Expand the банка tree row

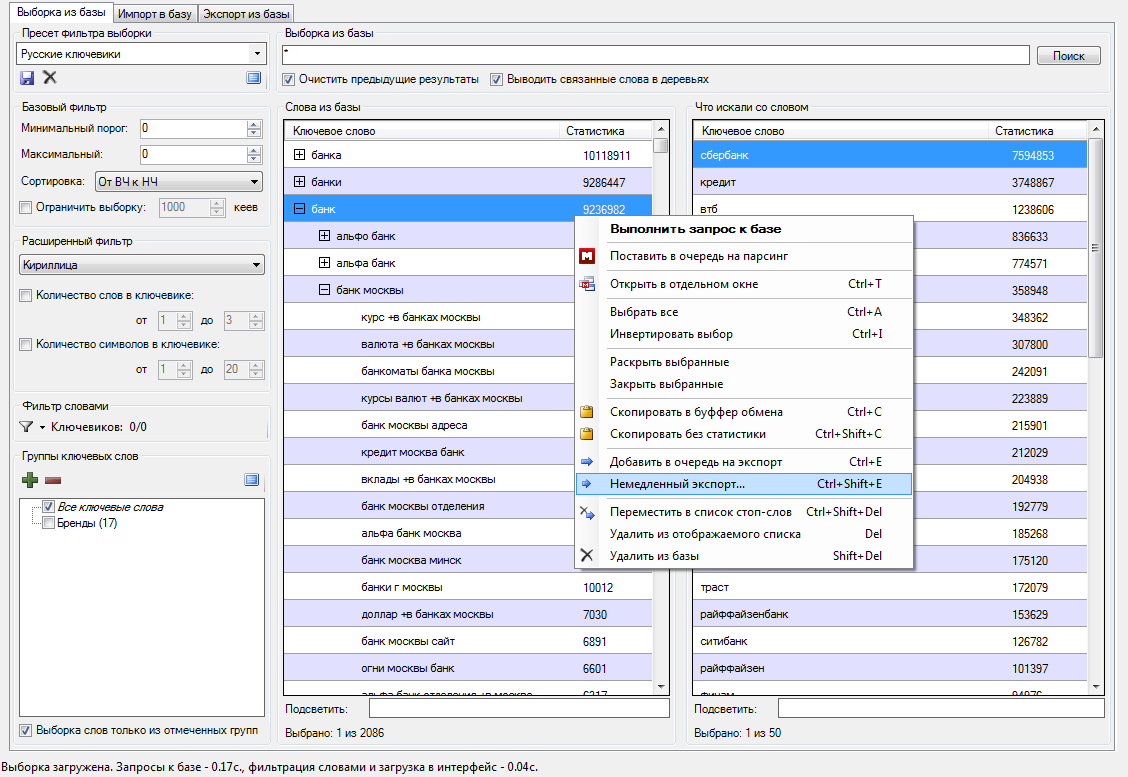pyautogui.click(x=300, y=155)
